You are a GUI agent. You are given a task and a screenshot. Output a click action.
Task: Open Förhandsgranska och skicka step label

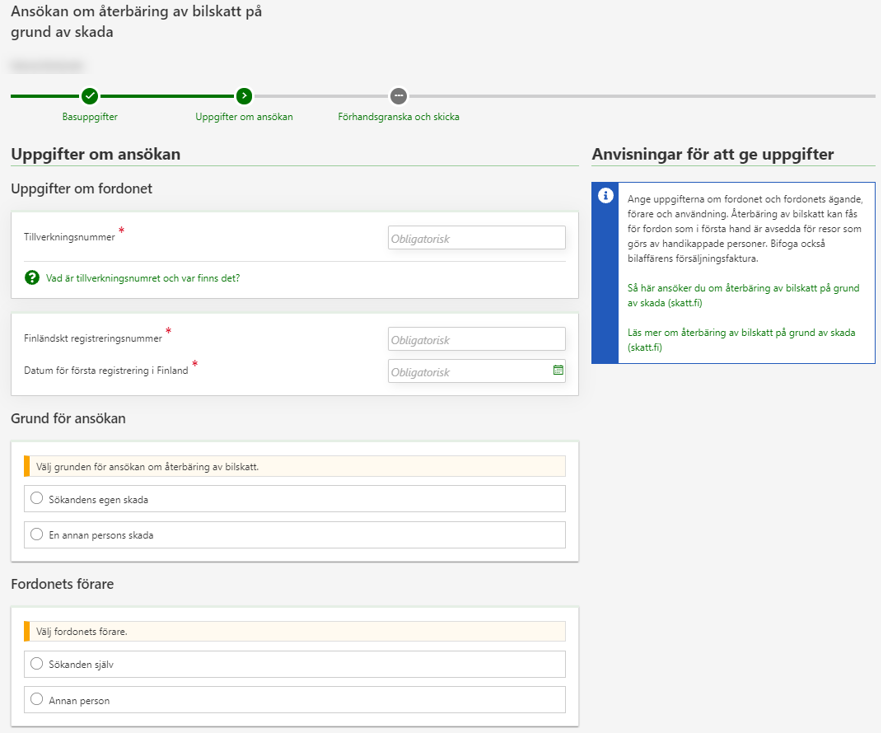(x=399, y=117)
